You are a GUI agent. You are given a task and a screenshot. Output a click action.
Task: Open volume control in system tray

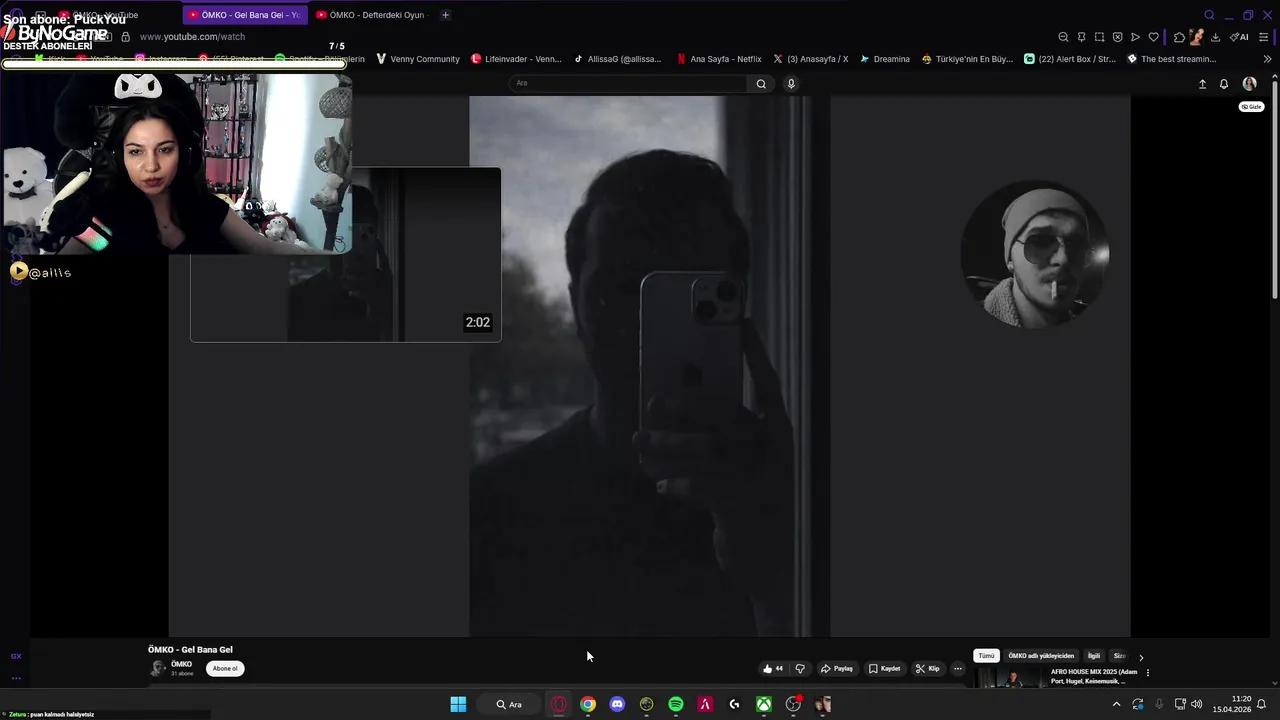pyautogui.click(x=1197, y=705)
